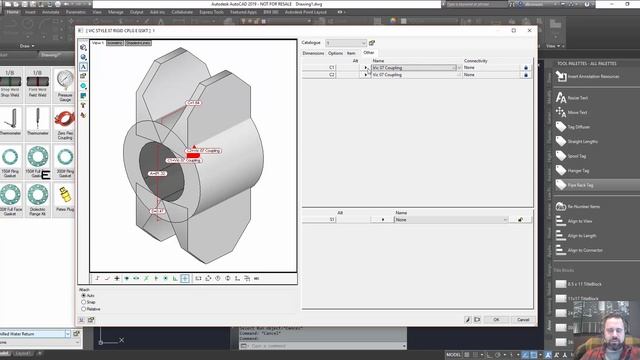Switch to the Other tab
Screen dimensions: 640x360
point(369,53)
